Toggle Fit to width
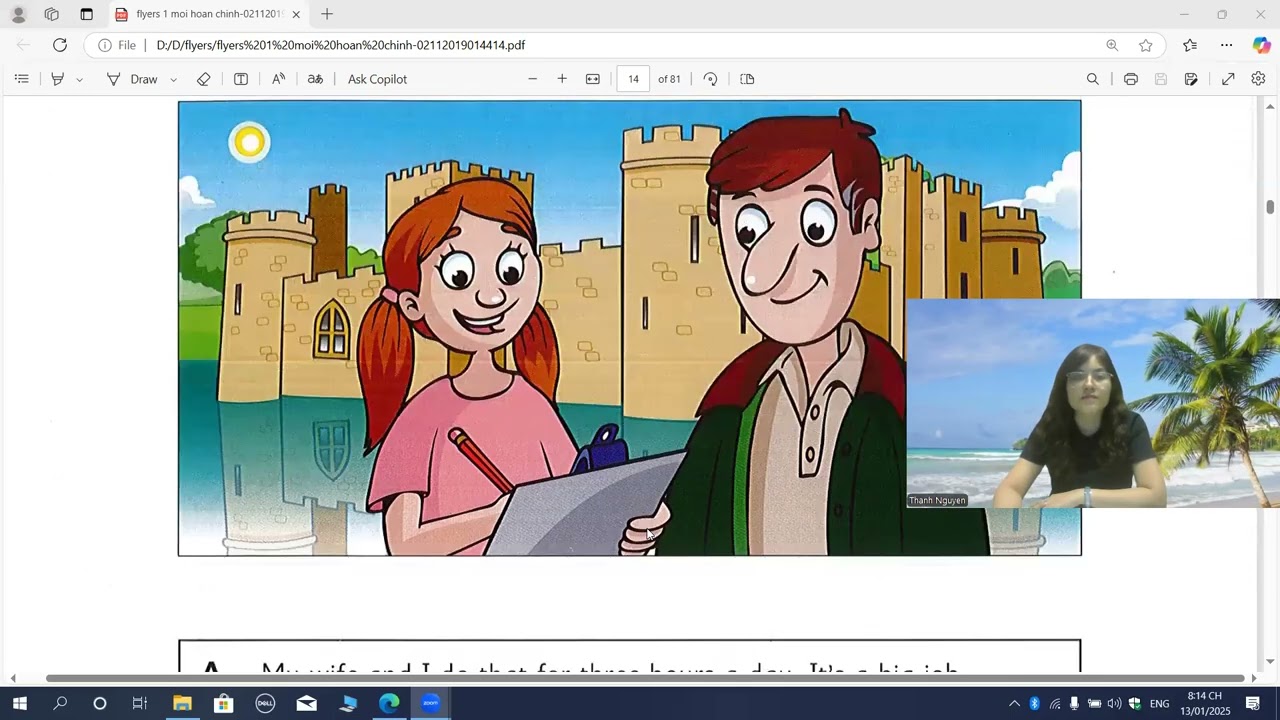1280x720 pixels. click(x=593, y=79)
